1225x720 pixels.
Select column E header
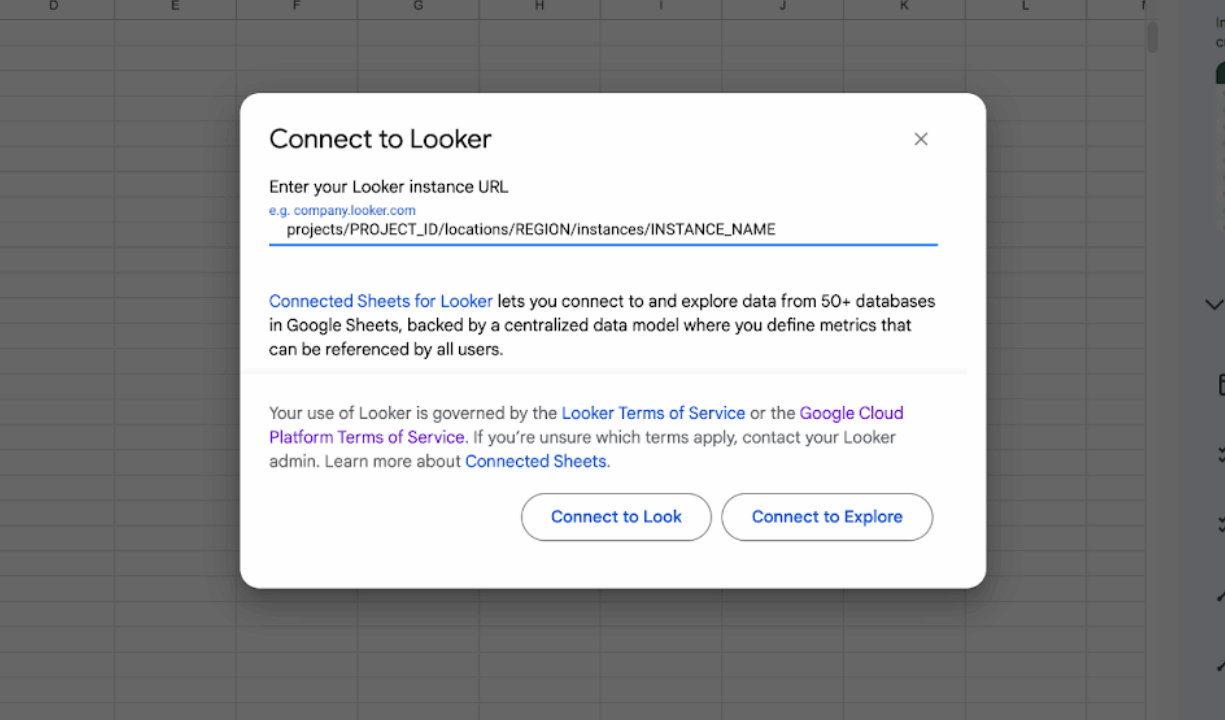coord(175,7)
